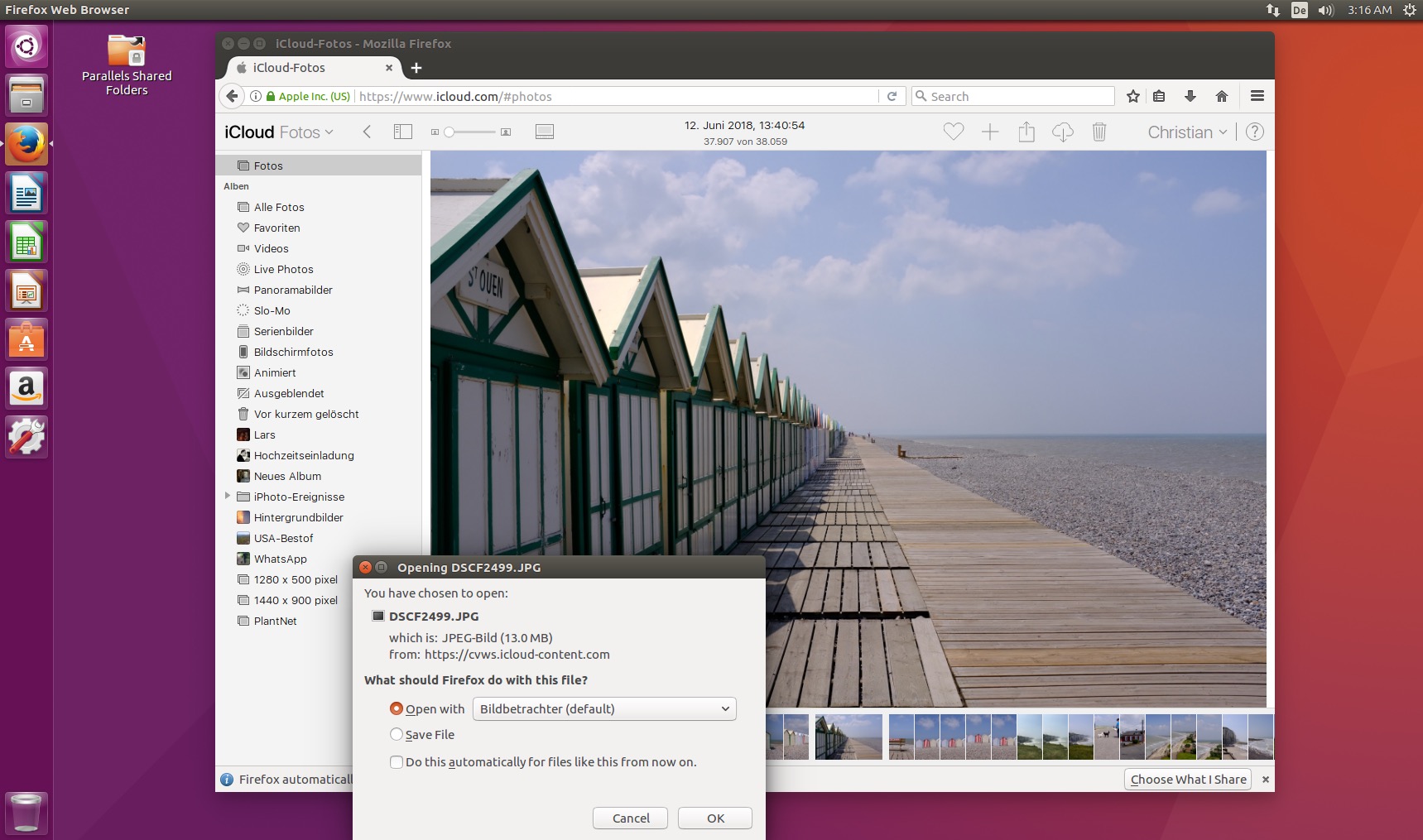Select the Save File radio option
This screenshot has height=840, width=1423.
coord(397,735)
